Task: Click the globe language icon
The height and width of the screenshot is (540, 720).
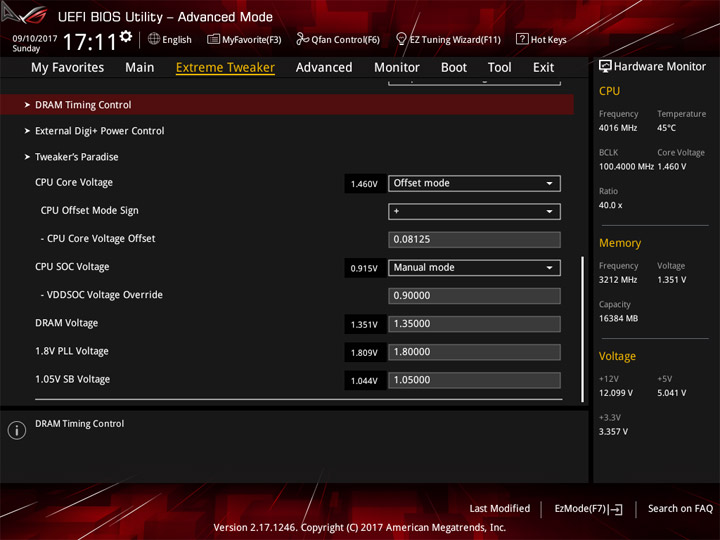Action: tap(154, 39)
